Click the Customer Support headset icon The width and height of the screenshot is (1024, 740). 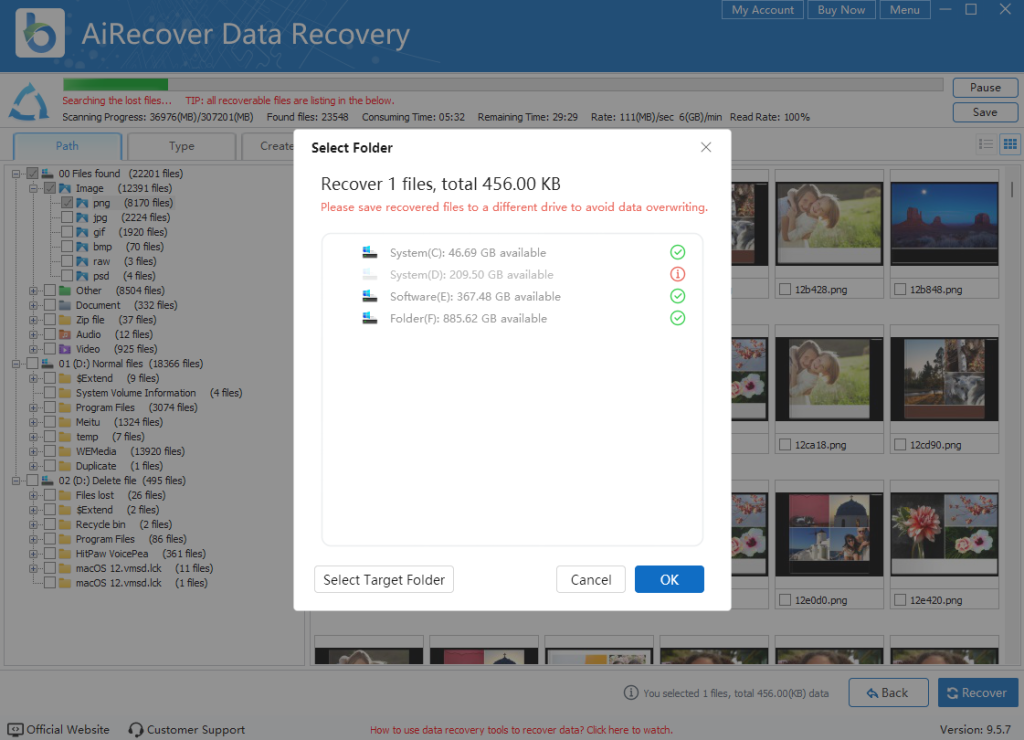134,729
